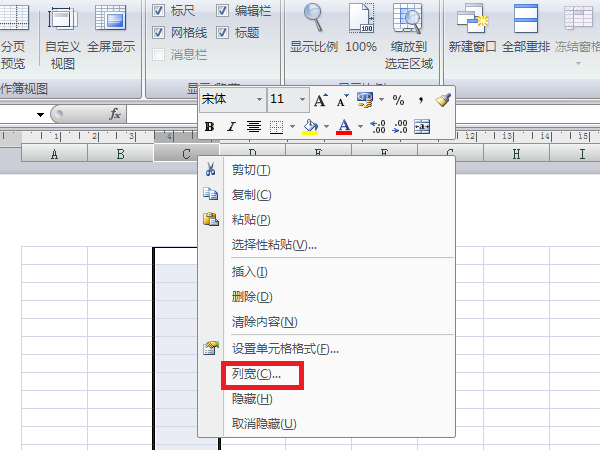Toggle the Formula Bar (编辑栏) checkbox
This screenshot has width=600, height=450.
[223, 10]
